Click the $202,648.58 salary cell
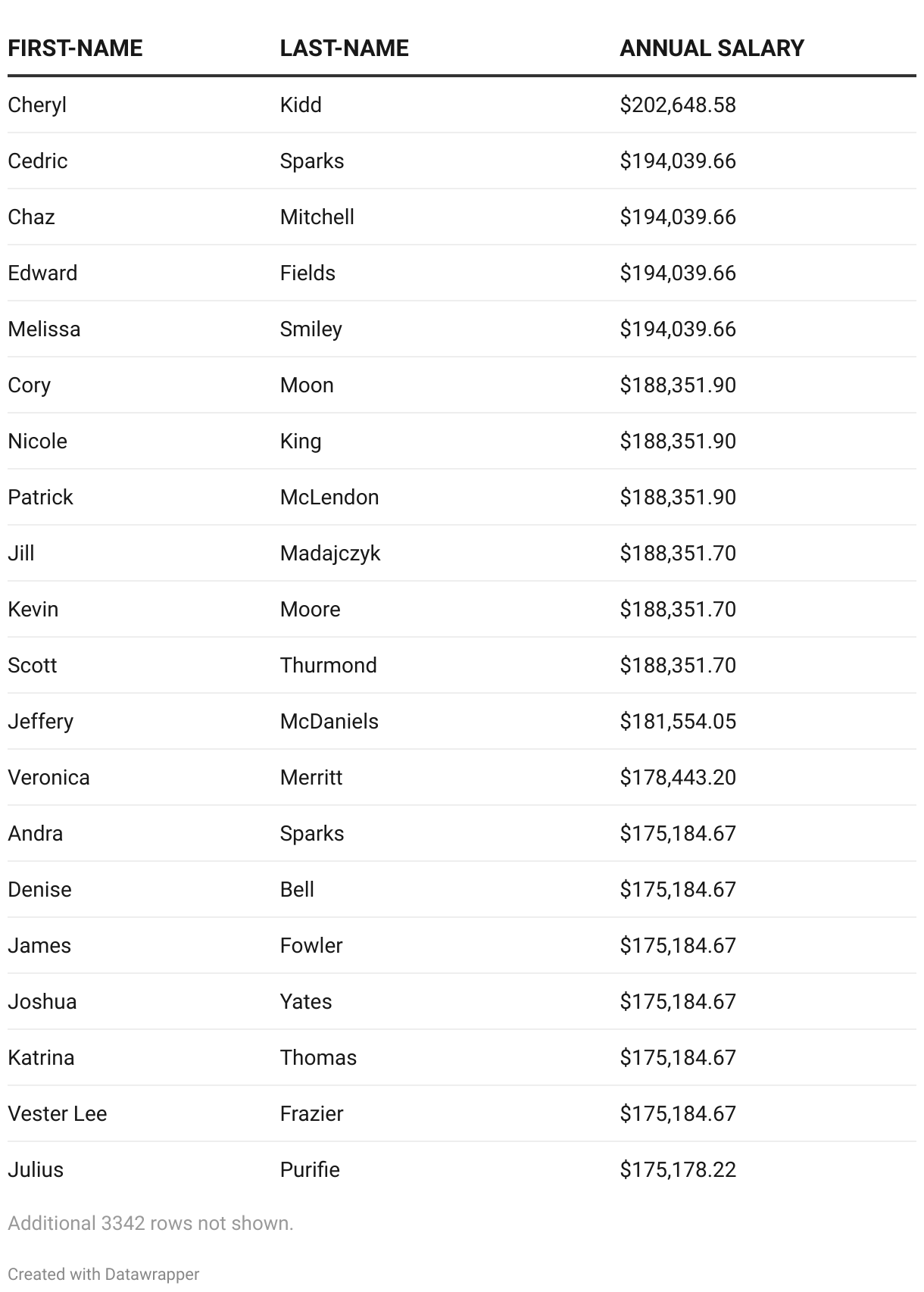 tap(678, 105)
